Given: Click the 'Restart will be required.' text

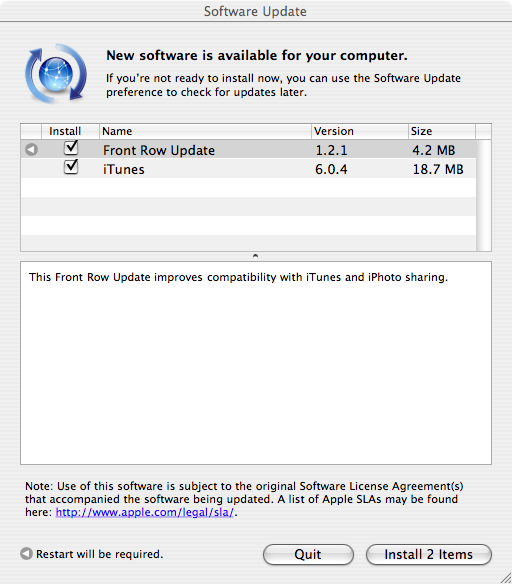Looking at the screenshot, I should (99, 554).
